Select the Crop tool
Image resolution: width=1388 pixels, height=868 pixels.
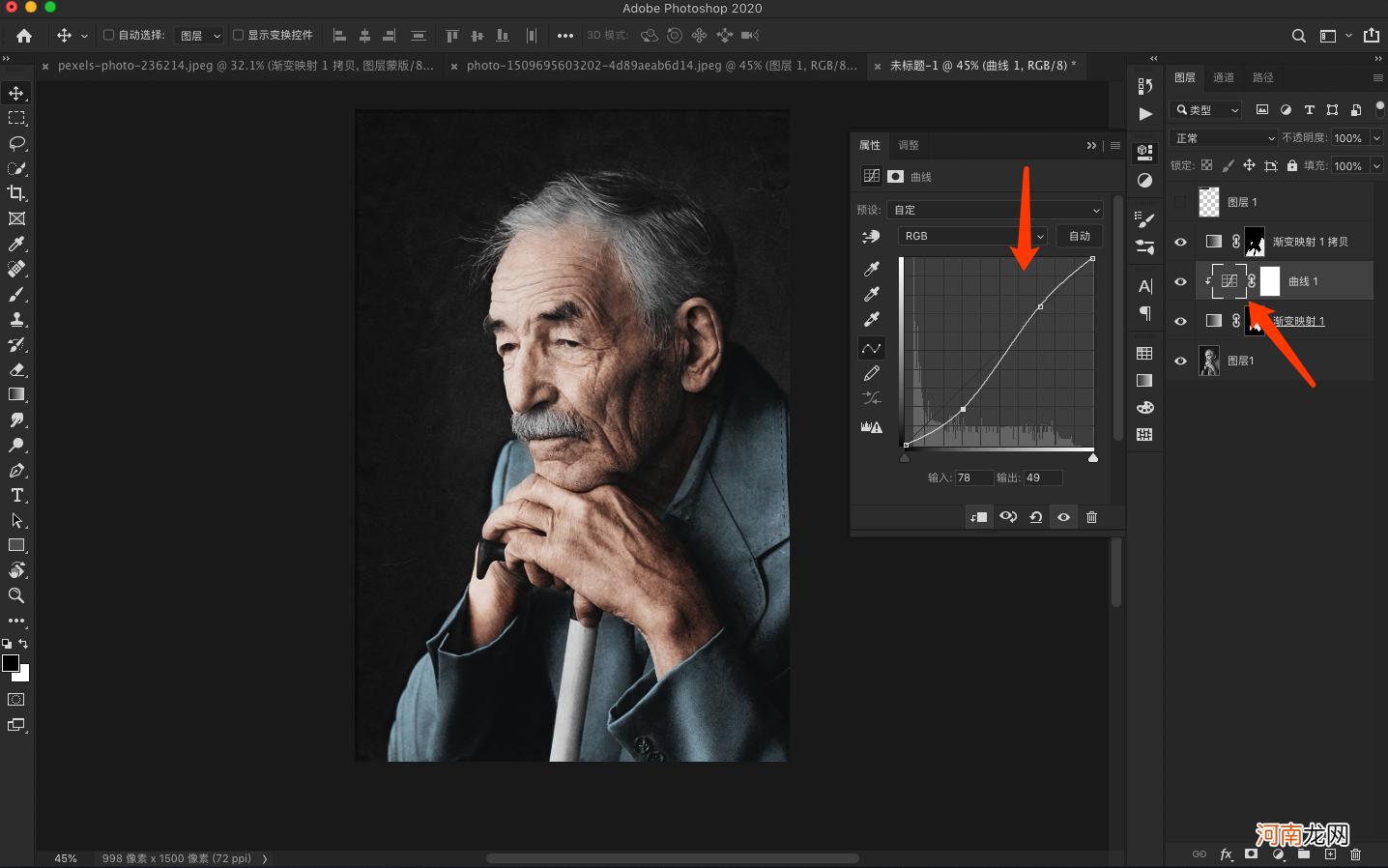click(16, 193)
